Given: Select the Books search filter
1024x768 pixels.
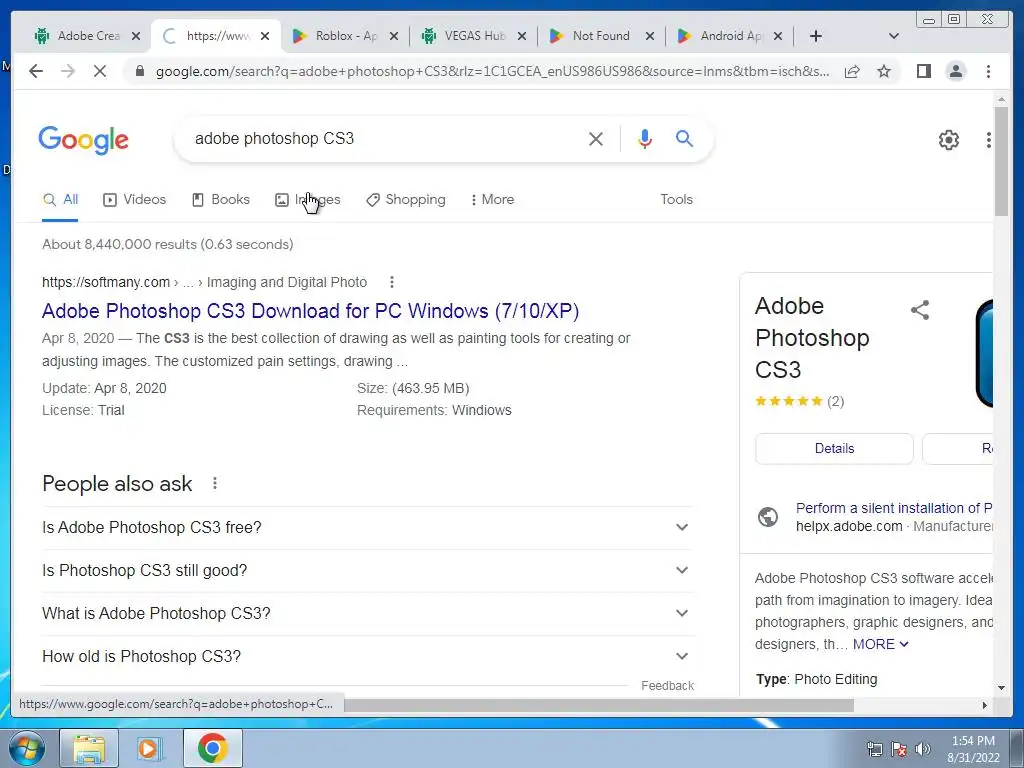Looking at the screenshot, I should 221,200.
